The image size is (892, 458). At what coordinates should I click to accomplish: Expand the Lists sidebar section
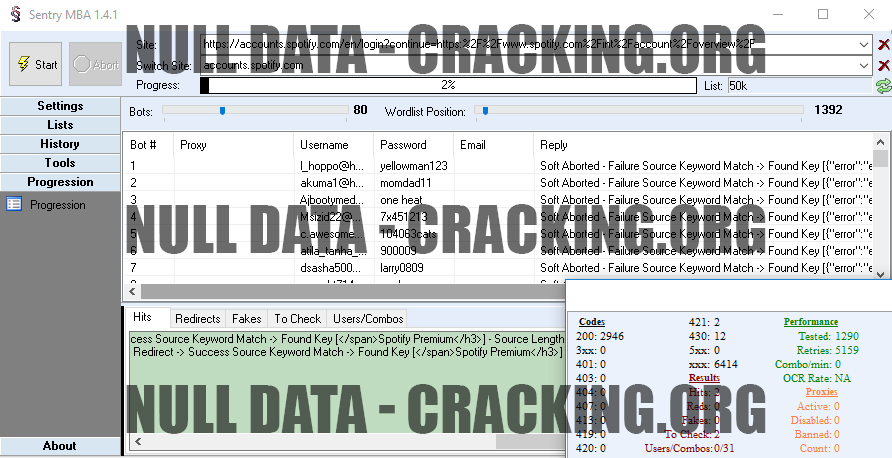60,125
